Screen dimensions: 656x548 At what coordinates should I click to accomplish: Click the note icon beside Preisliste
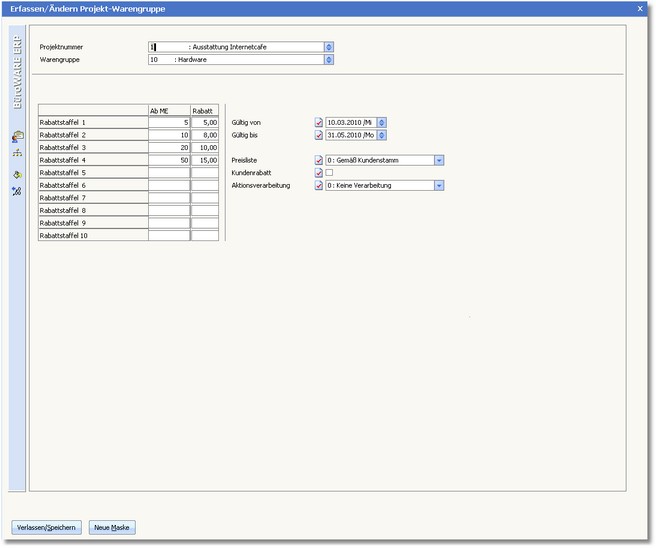click(319, 160)
